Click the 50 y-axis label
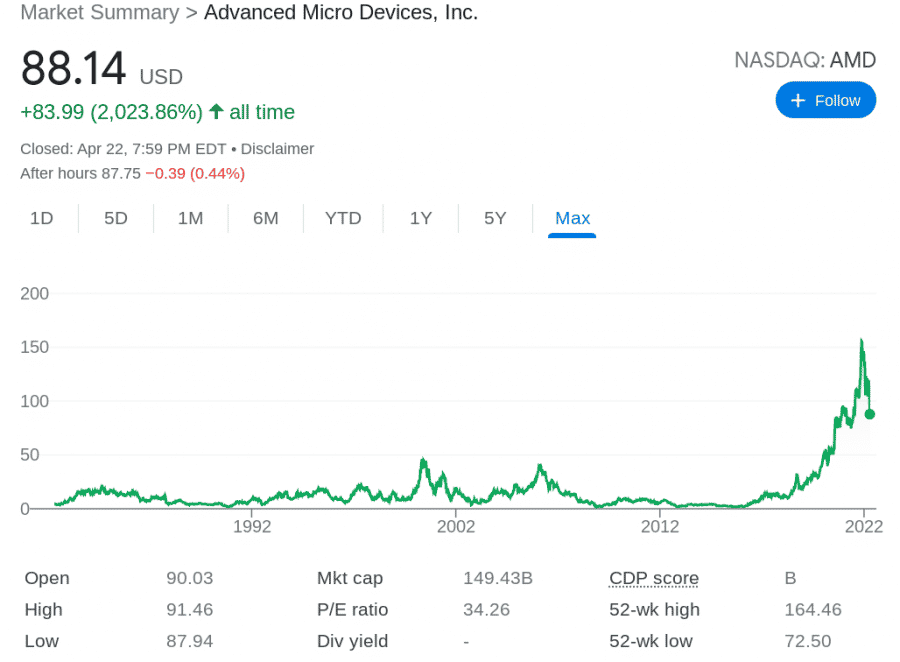900x662 pixels. tap(30, 455)
